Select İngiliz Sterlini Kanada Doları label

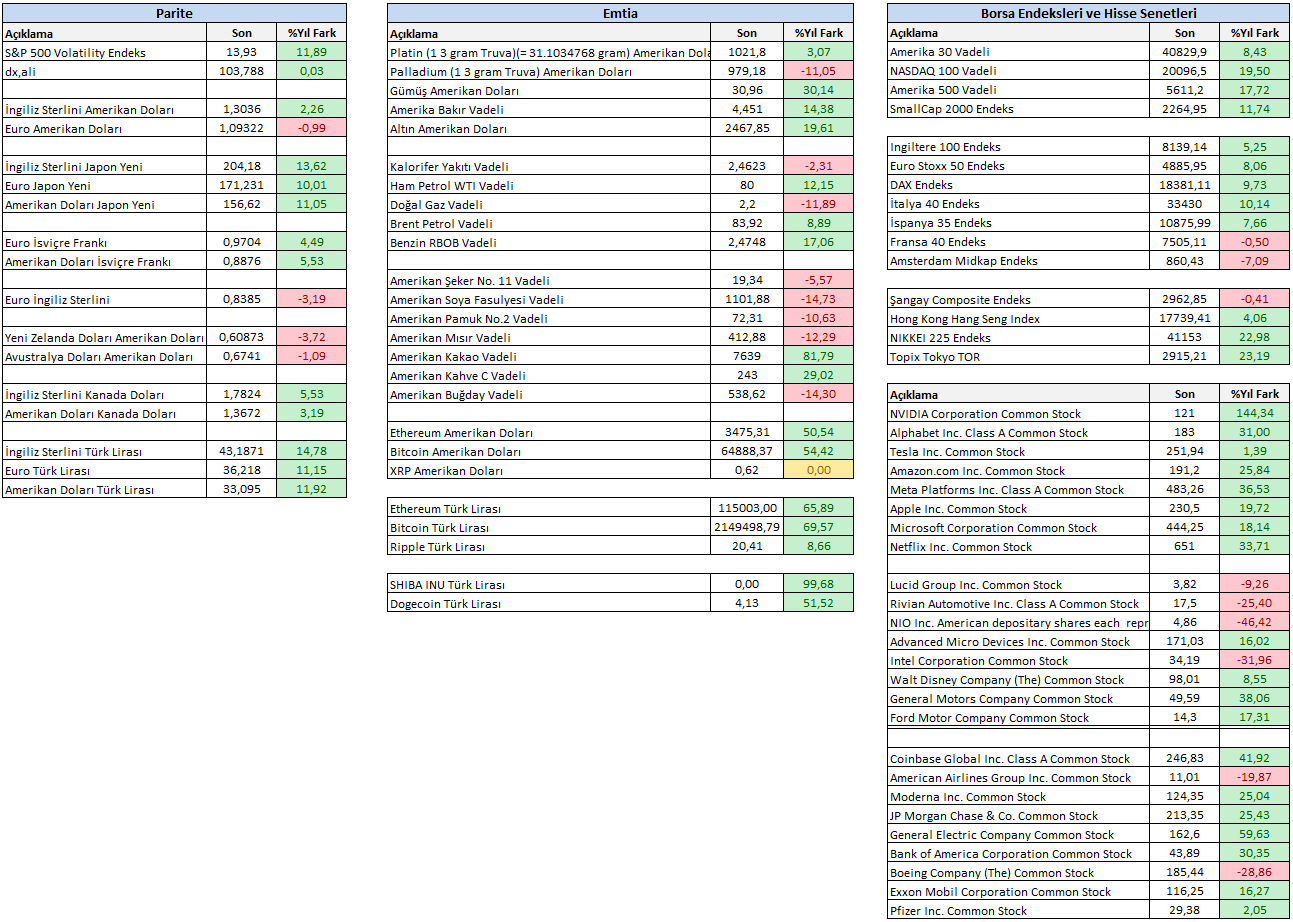pos(104,394)
